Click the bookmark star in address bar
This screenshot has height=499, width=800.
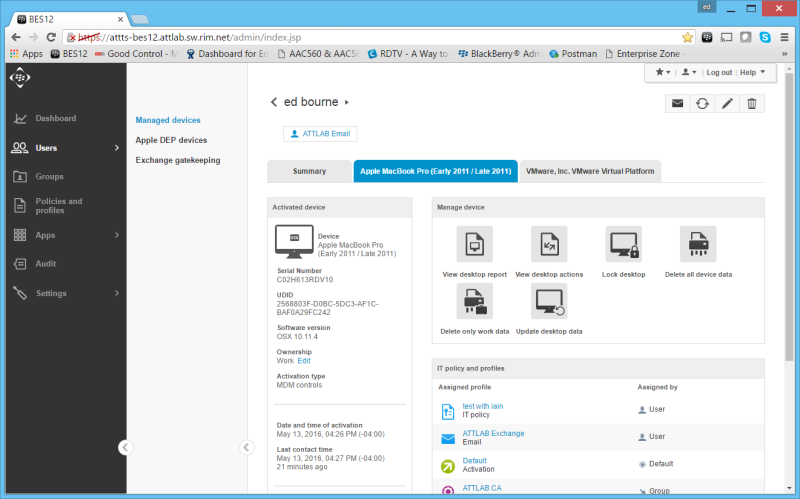coord(687,37)
